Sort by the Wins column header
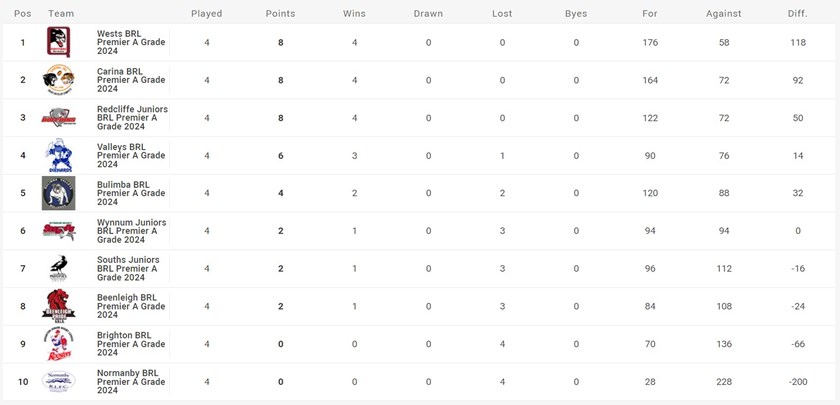Viewport: 840px width, 405px height. 354,14
